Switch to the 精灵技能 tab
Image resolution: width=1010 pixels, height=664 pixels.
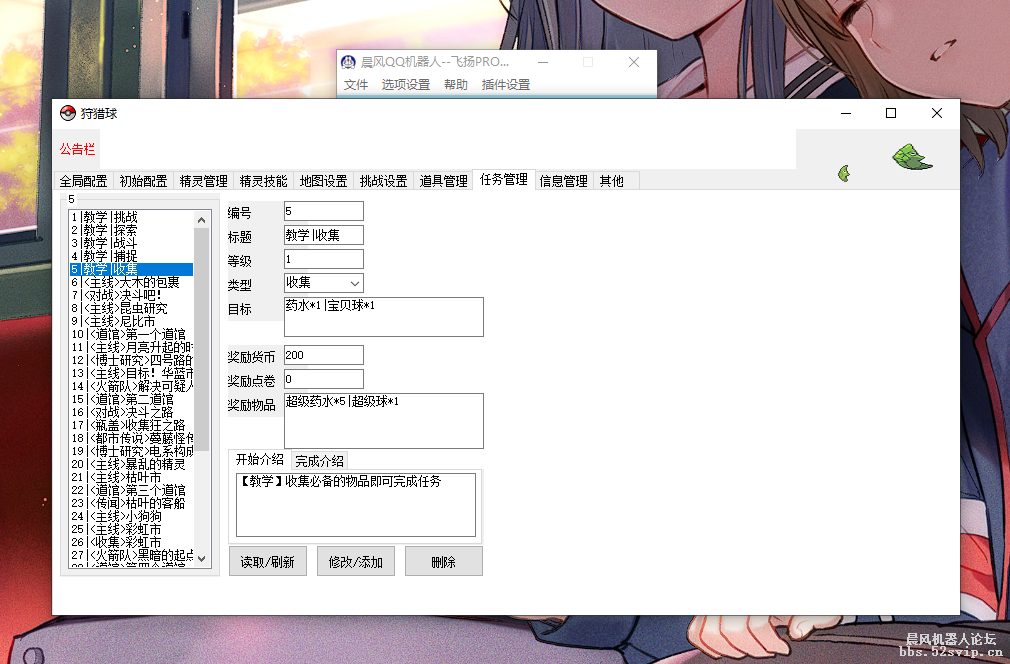(x=264, y=181)
